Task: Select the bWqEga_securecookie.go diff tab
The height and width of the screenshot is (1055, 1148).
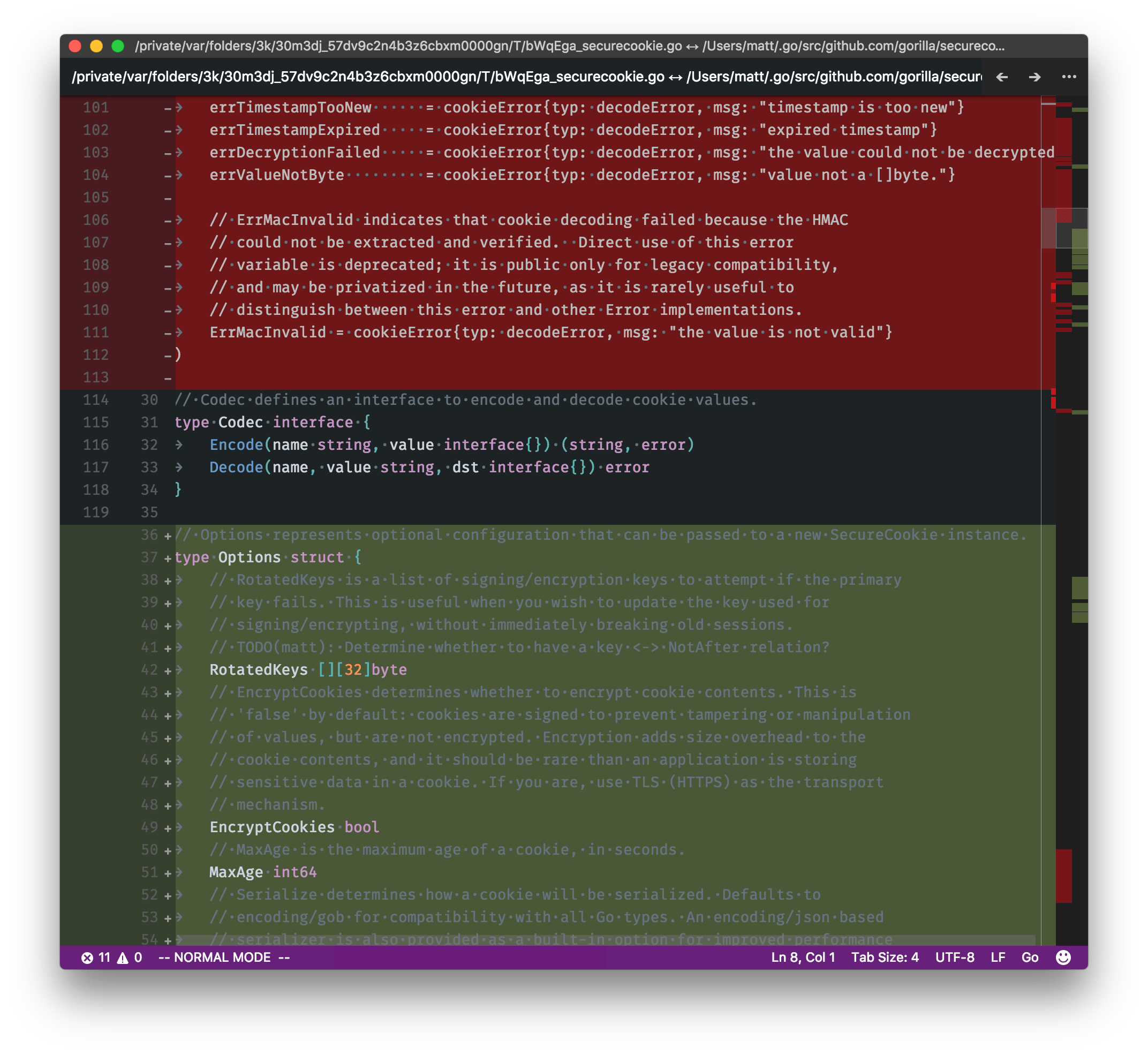Action: coord(514,77)
